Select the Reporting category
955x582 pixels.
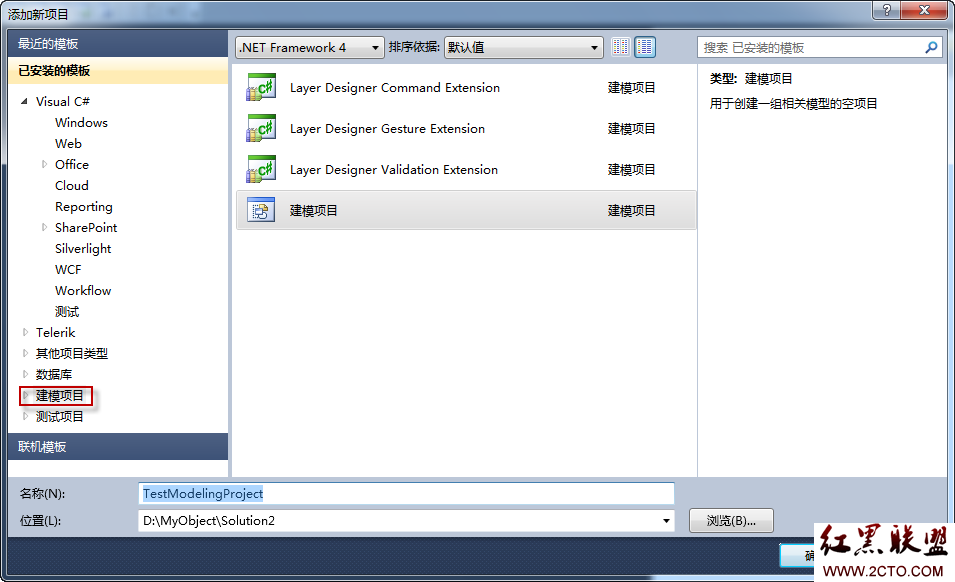(x=83, y=207)
